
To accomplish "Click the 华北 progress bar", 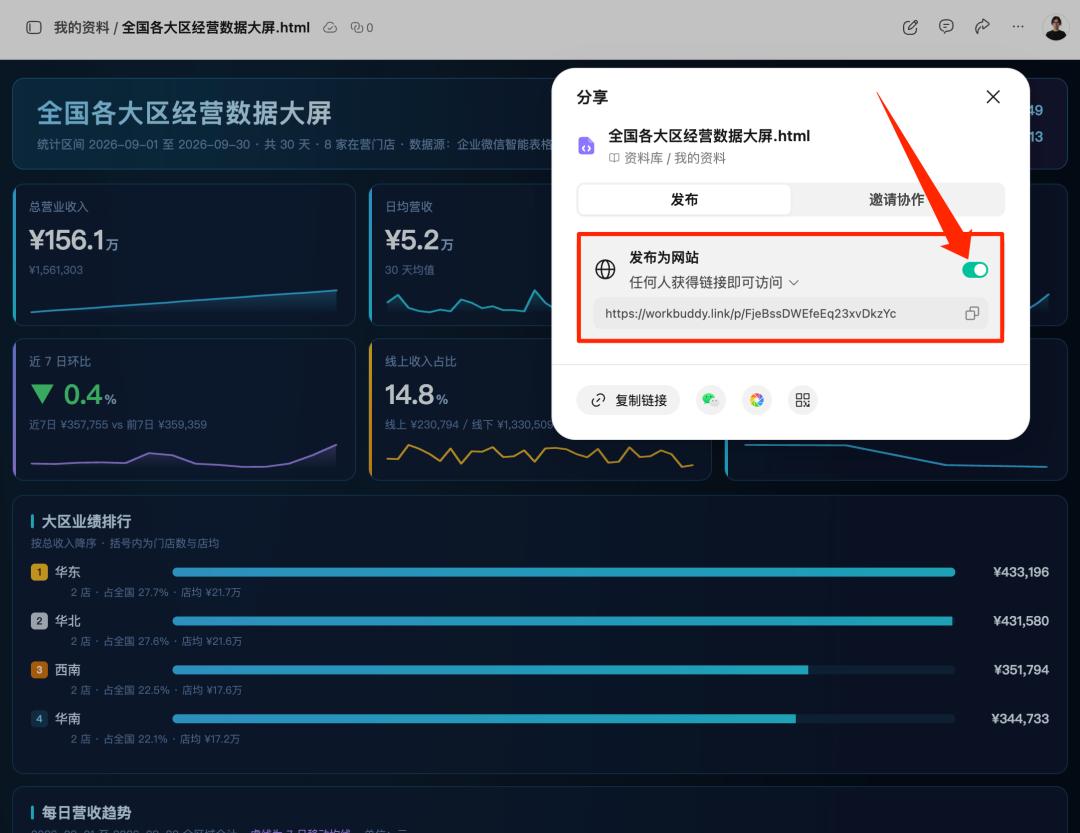I will [x=563, y=621].
